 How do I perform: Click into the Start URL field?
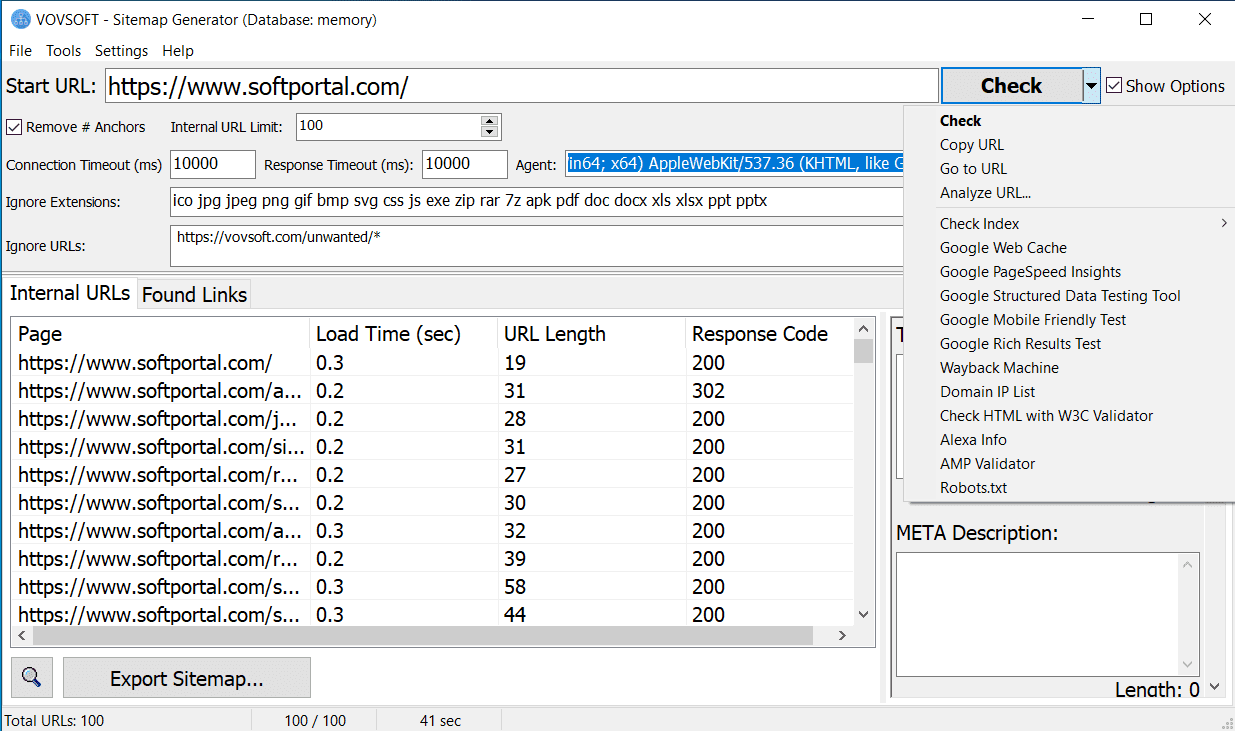pyautogui.click(x=520, y=86)
